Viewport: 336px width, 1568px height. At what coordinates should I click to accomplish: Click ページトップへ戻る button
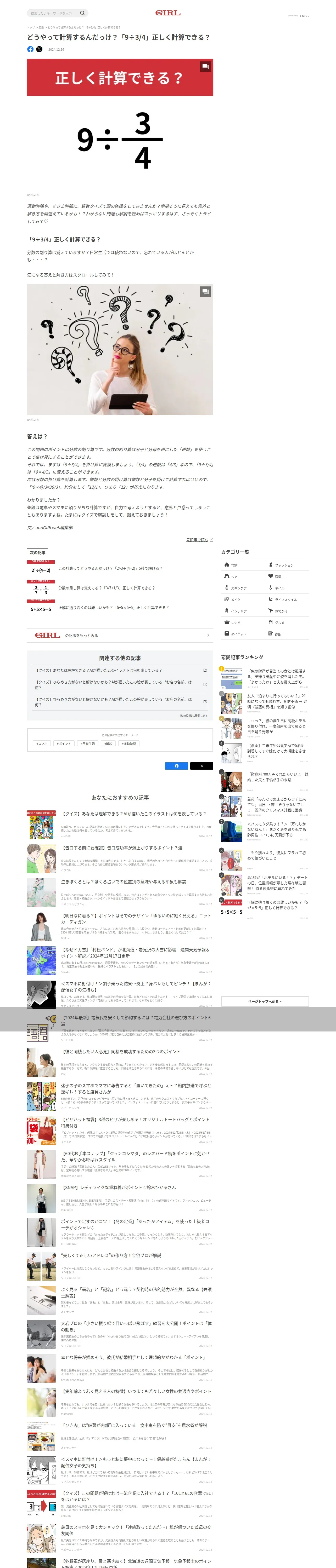(x=265, y=1001)
